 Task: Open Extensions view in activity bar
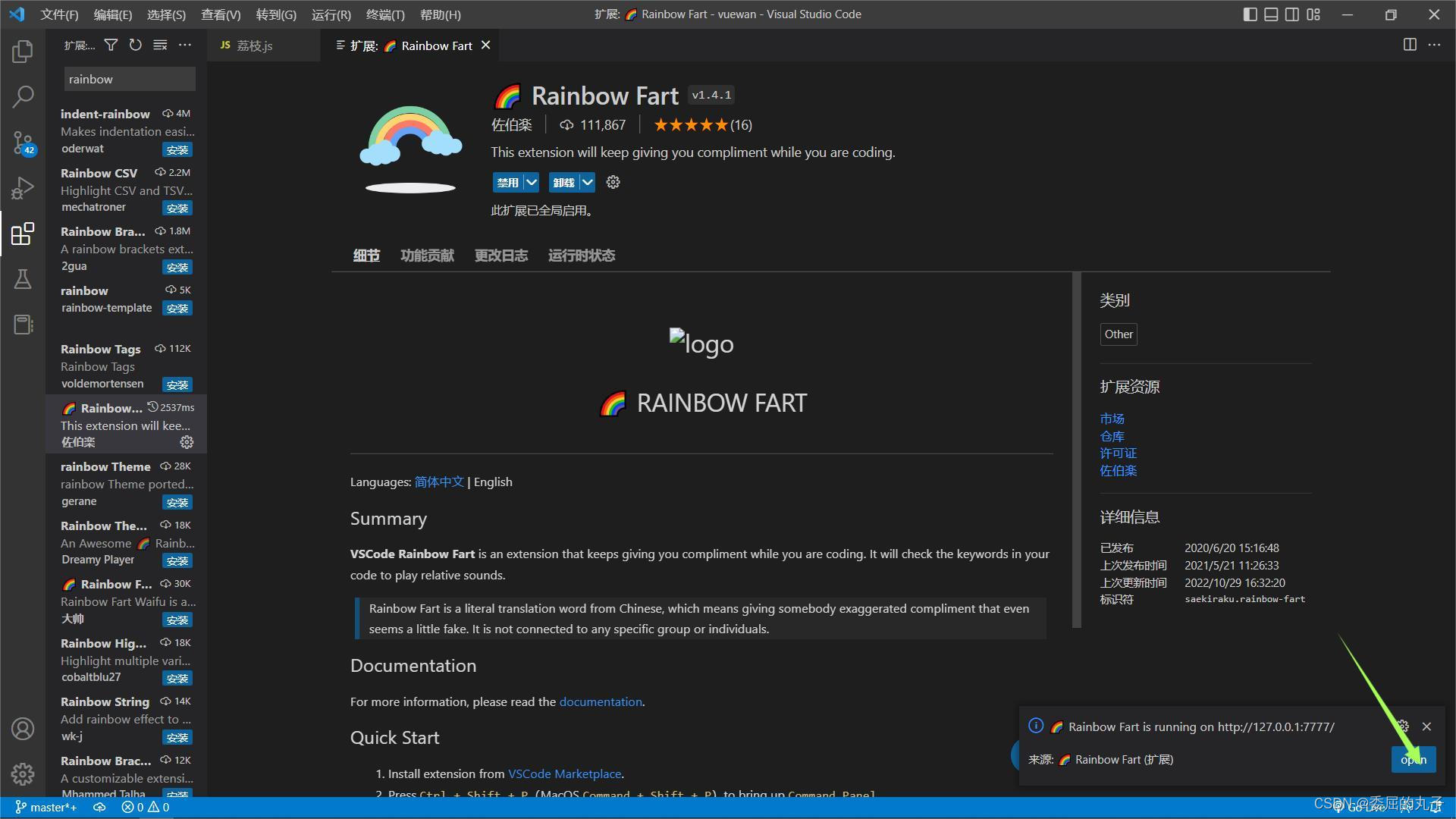click(x=23, y=234)
